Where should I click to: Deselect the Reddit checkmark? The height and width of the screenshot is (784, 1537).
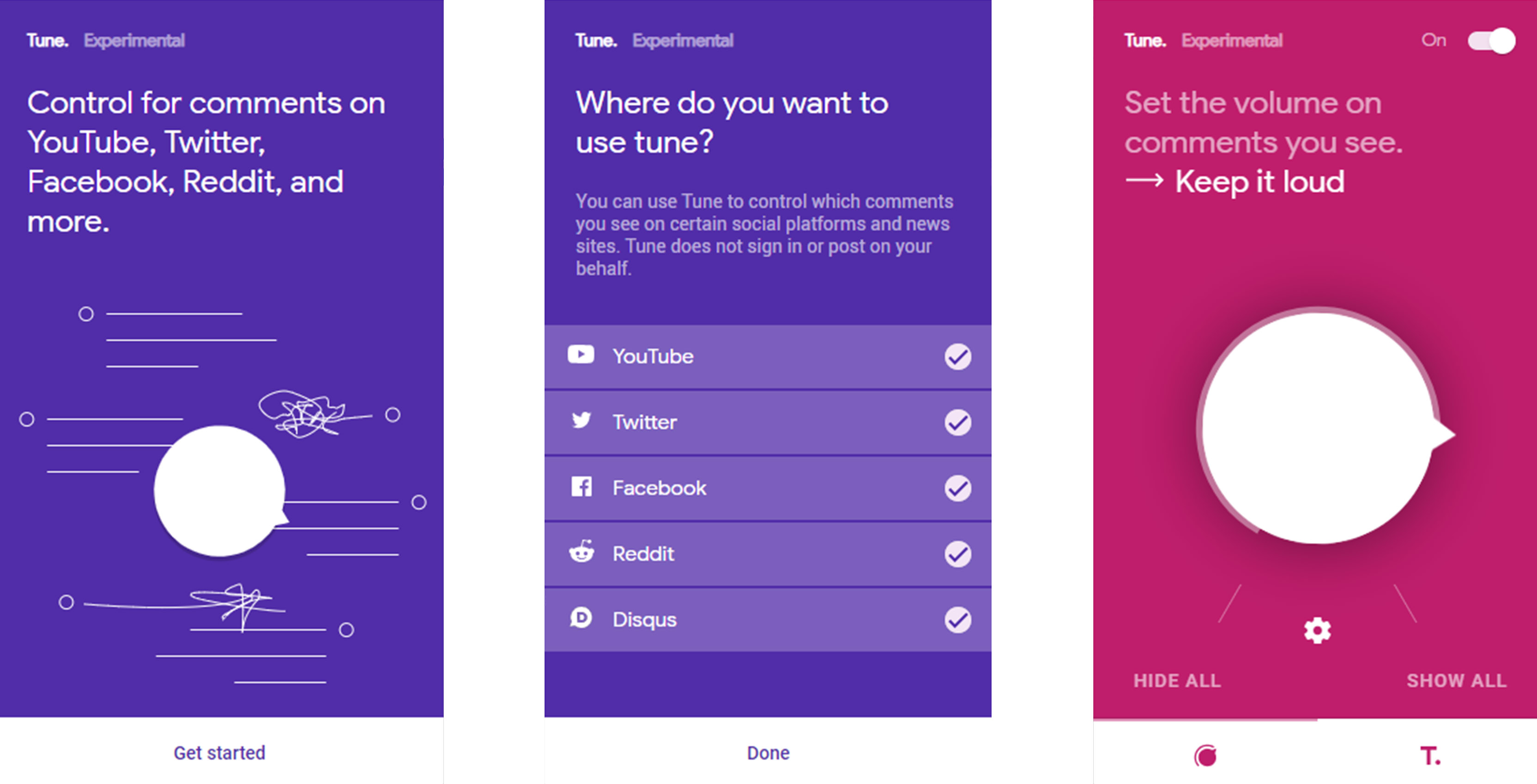958,554
